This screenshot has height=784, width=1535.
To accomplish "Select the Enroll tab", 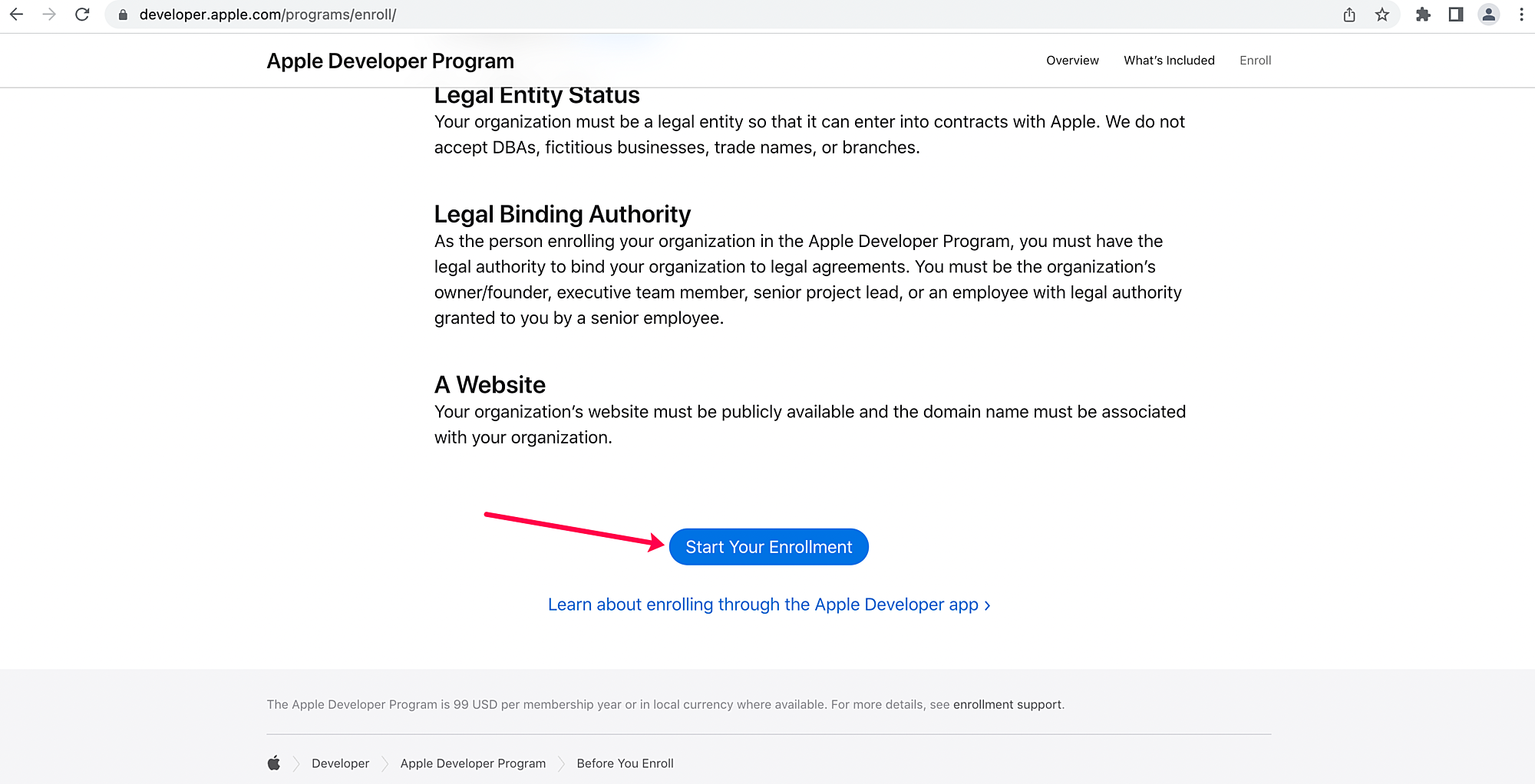I will pos(1255,61).
